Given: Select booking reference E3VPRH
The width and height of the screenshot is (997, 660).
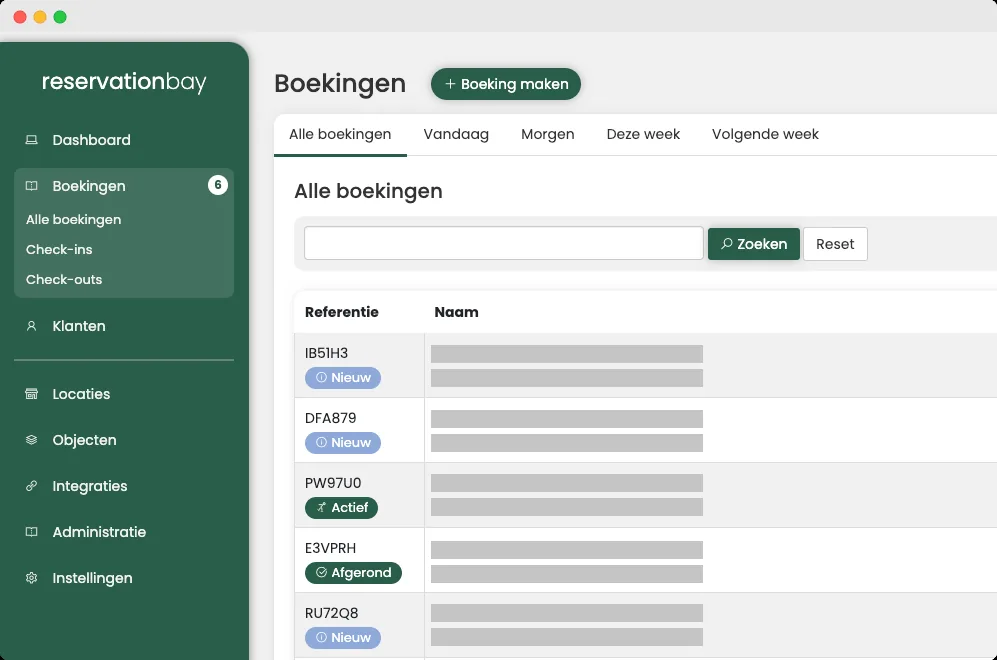Looking at the screenshot, I should 331,548.
